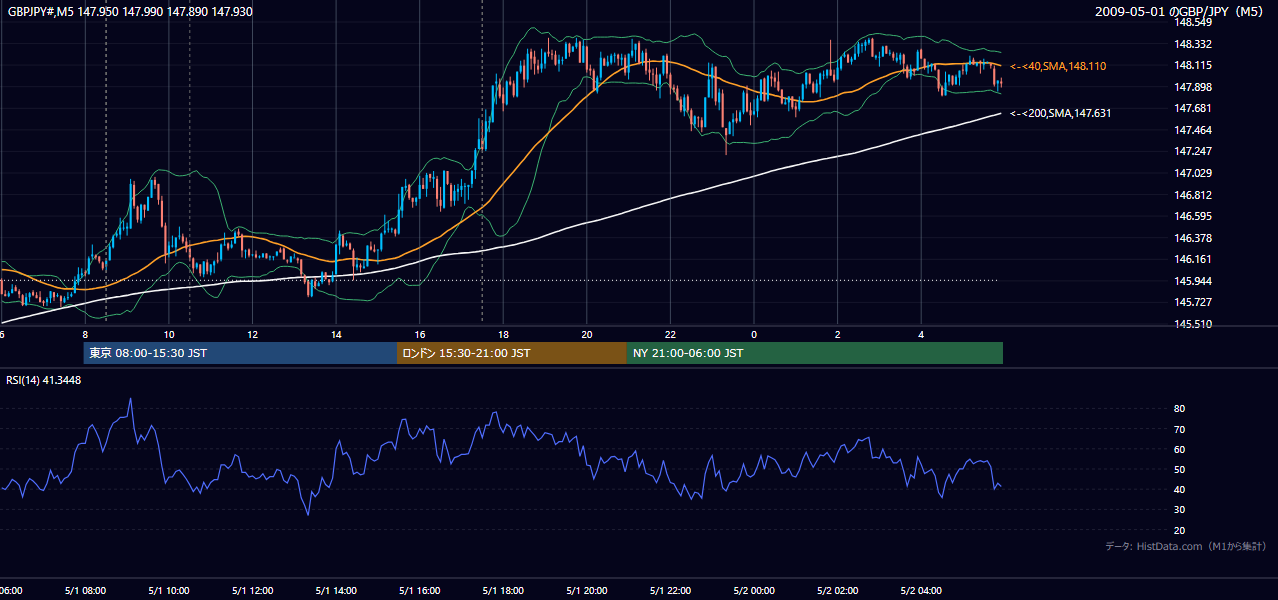This screenshot has height=600, width=1278.
Task: Click the RSI scale value 60
Action: tap(1180, 449)
